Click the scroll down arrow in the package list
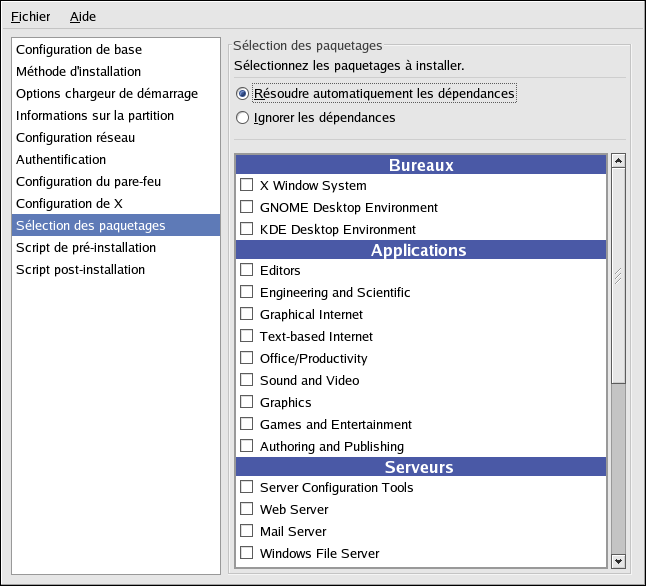 pos(618,561)
